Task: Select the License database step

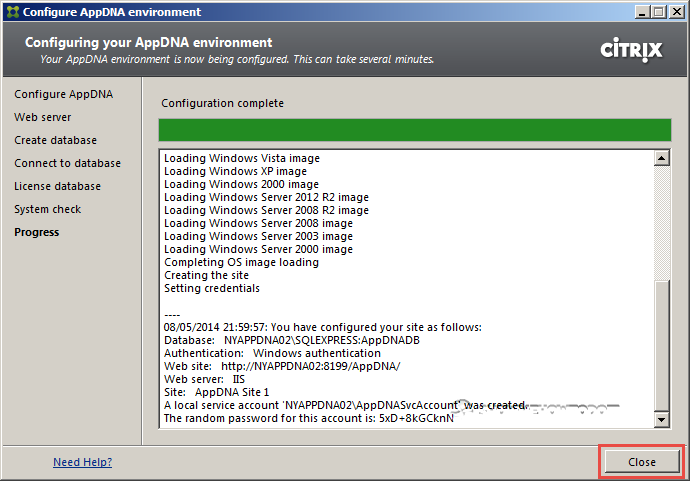Action: (57, 186)
